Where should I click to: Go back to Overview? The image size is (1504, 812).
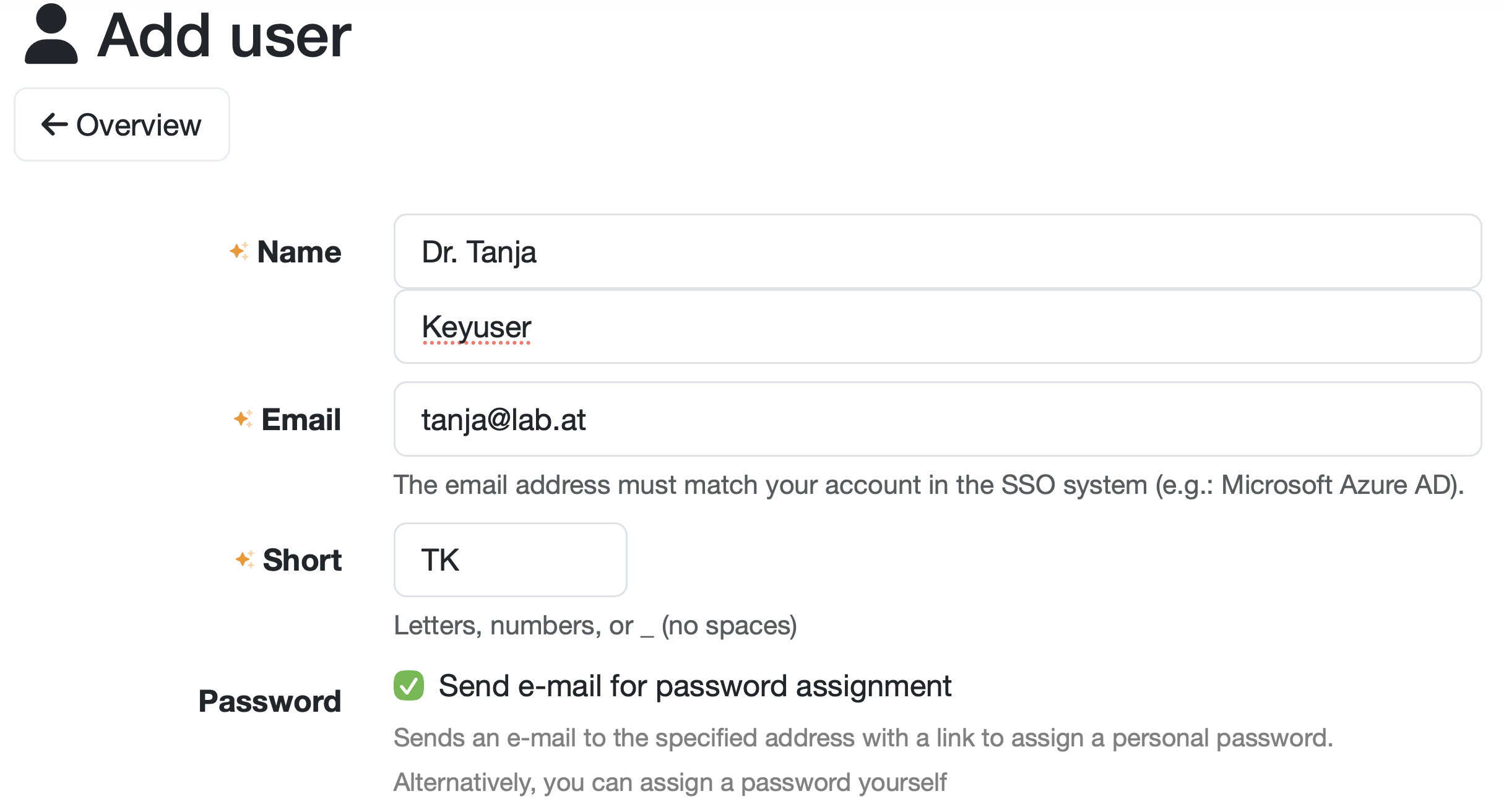pyautogui.click(x=122, y=124)
